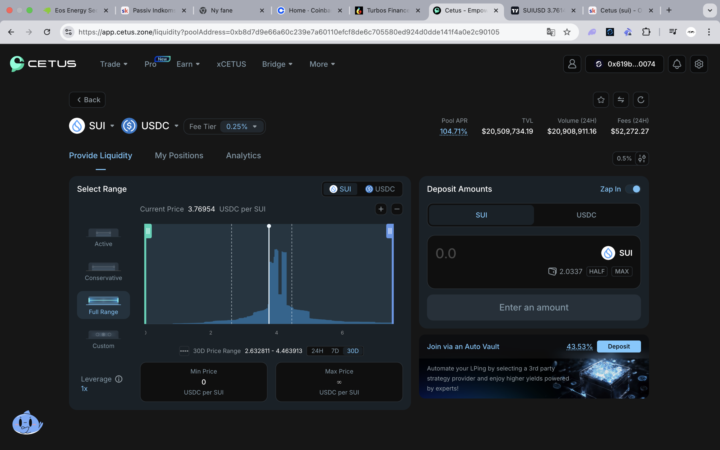The width and height of the screenshot is (720, 450).
Task: Click the Leverage info icon
Action: 119,379
